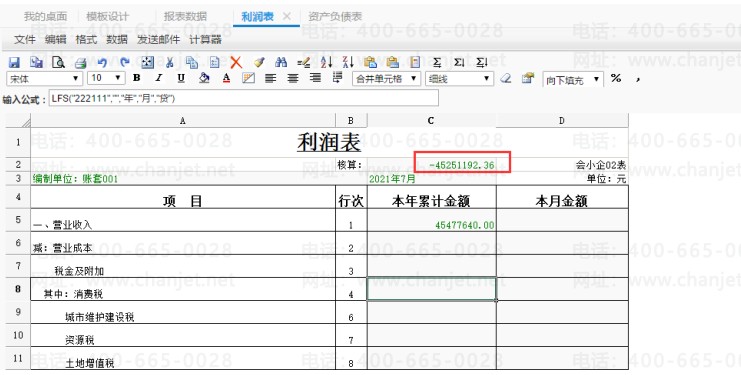Toggle underline formatting
741x375 pixels.
pos(181,78)
